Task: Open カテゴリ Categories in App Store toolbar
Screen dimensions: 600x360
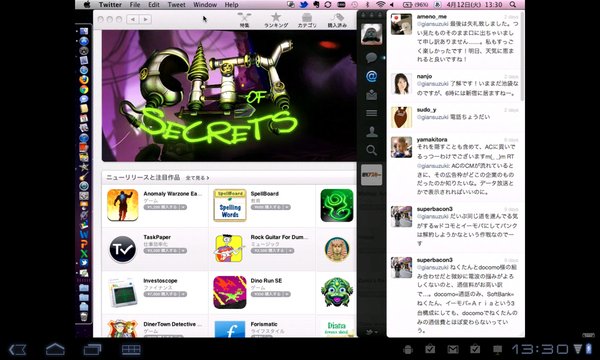Action: 307,20
